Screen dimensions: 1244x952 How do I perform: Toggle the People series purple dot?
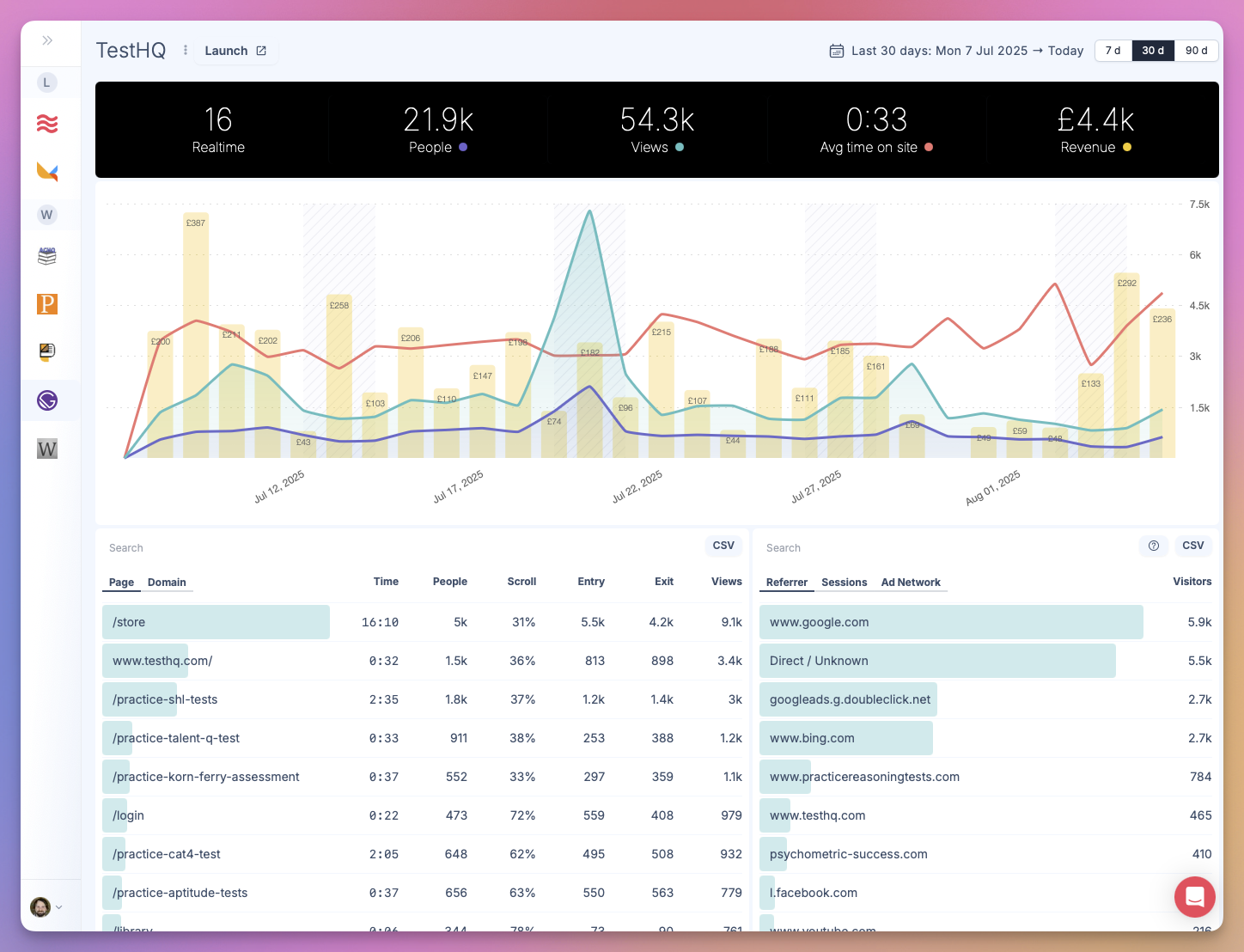(x=462, y=147)
